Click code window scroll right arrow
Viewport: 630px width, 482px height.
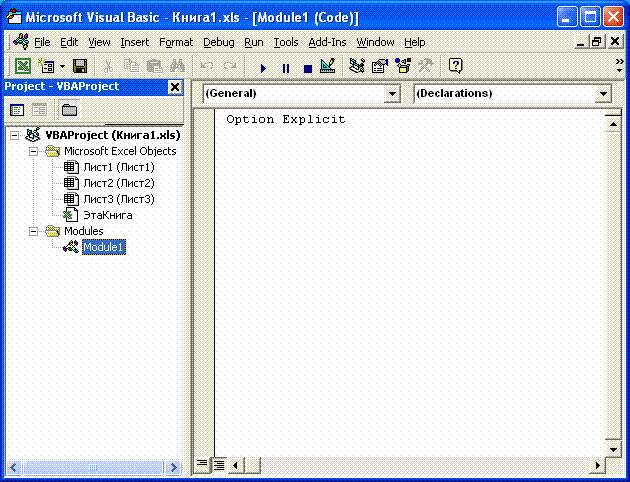click(598, 465)
